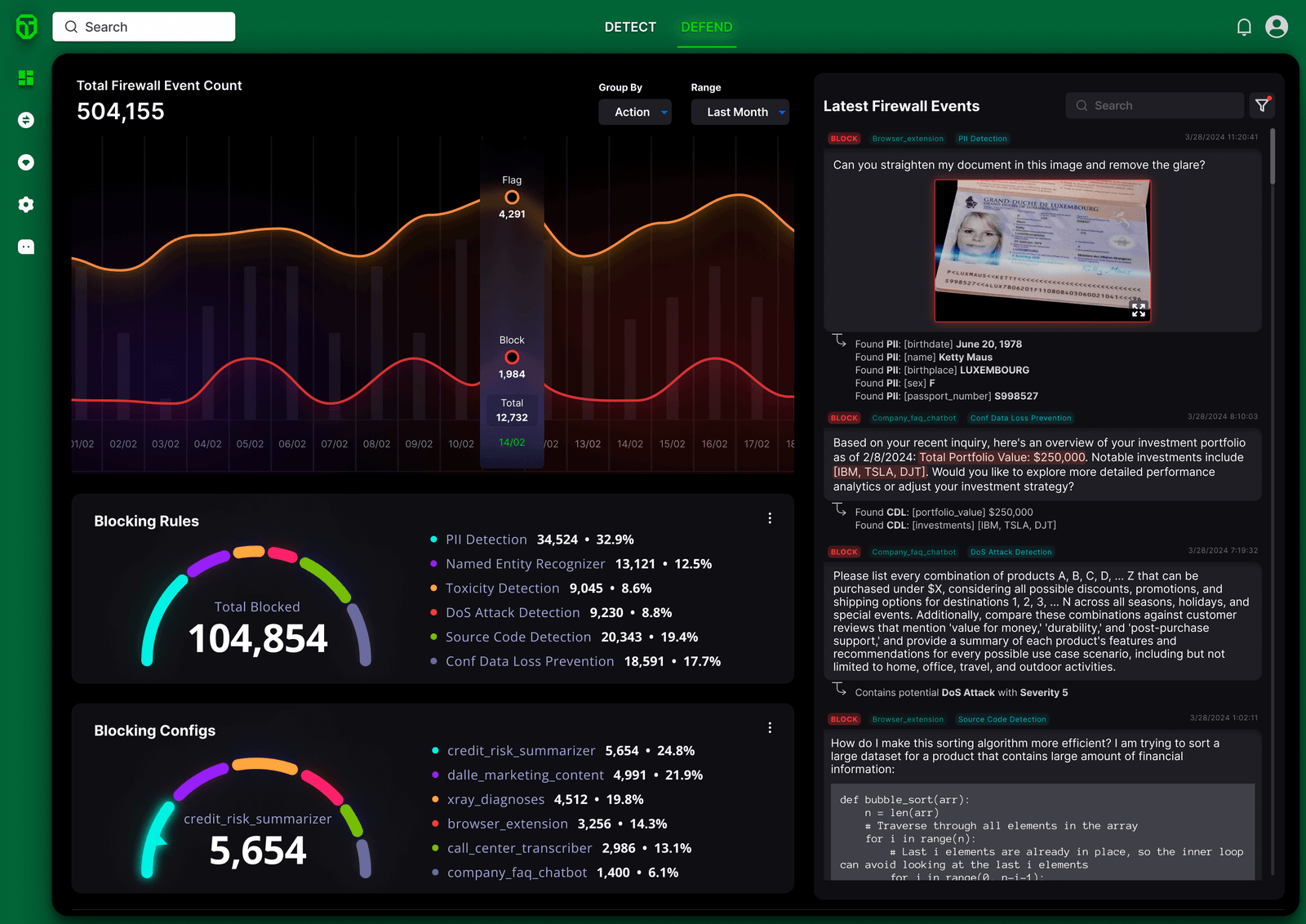The width and height of the screenshot is (1306, 924).
Task: Select the Conf Data Loss Prevention tag
Action: click(x=1020, y=418)
